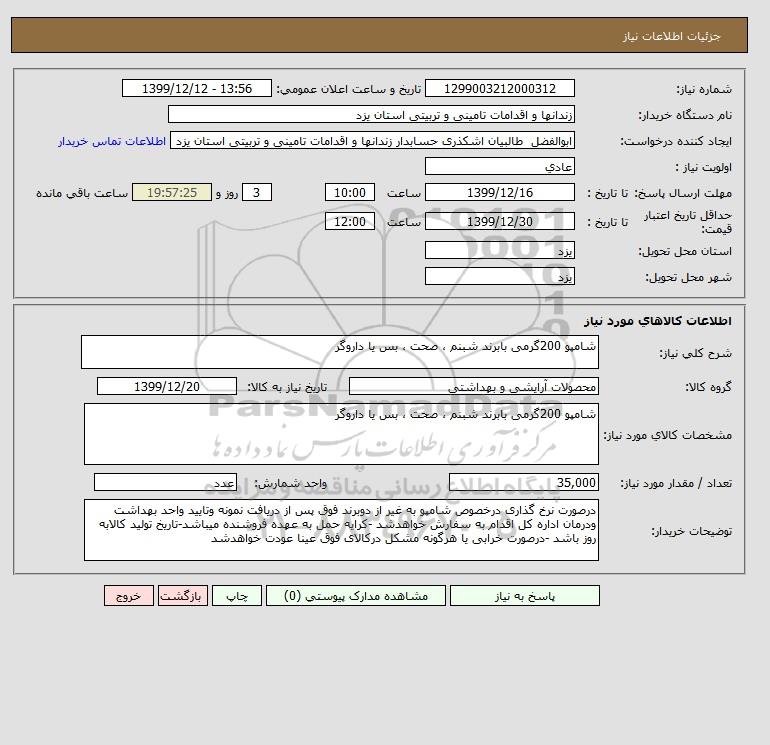Open اطلاعات تماس خریدار link
770x745 pixels.
tap(112, 141)
